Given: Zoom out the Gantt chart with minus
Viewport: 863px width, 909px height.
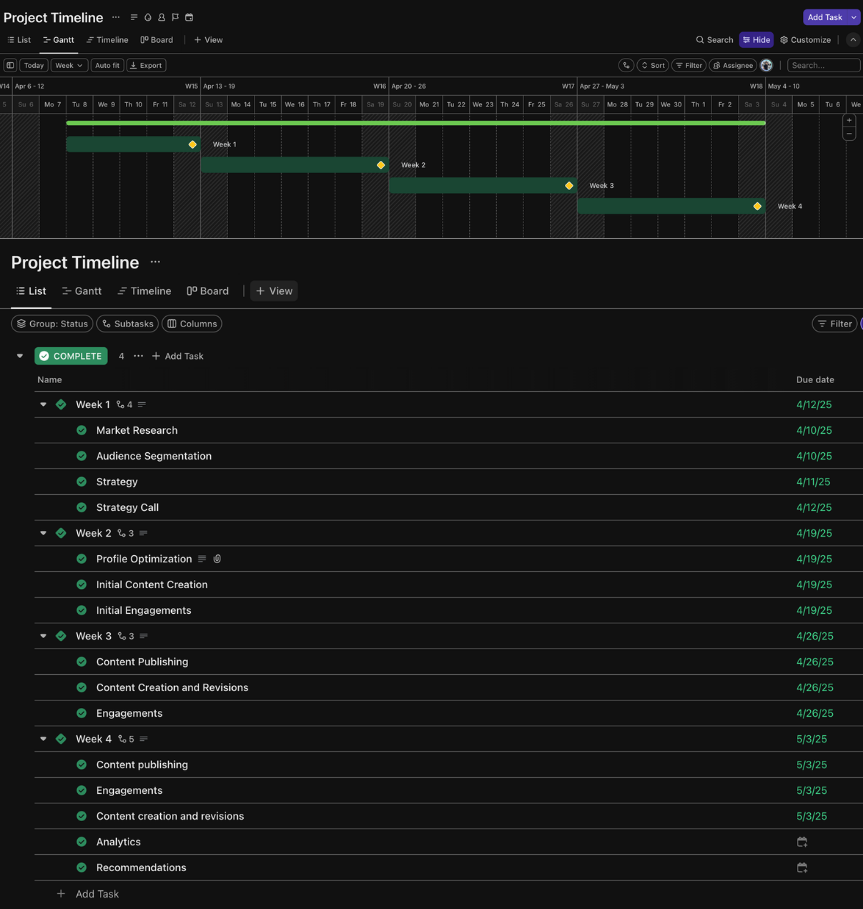Looking at the screenshot, I should [x=849, y=134].
